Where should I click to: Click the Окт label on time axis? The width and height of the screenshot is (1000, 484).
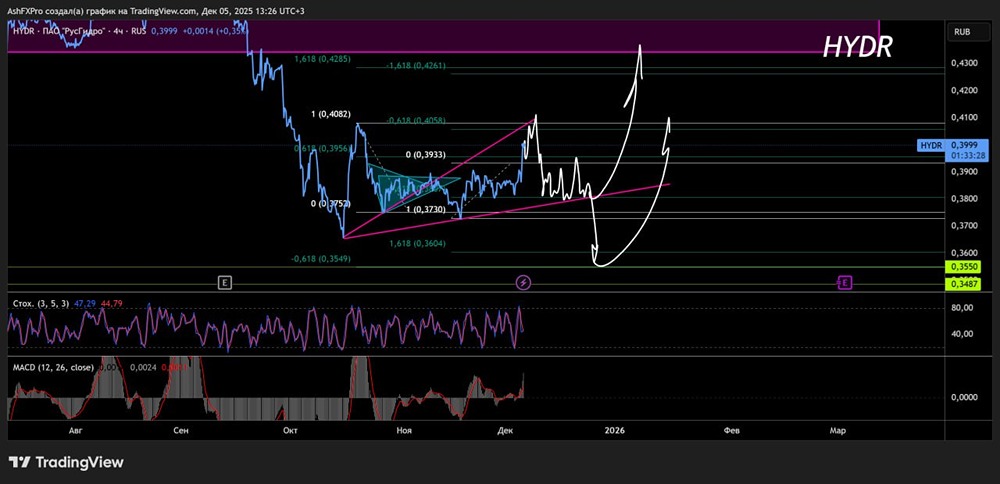(291, 431)
